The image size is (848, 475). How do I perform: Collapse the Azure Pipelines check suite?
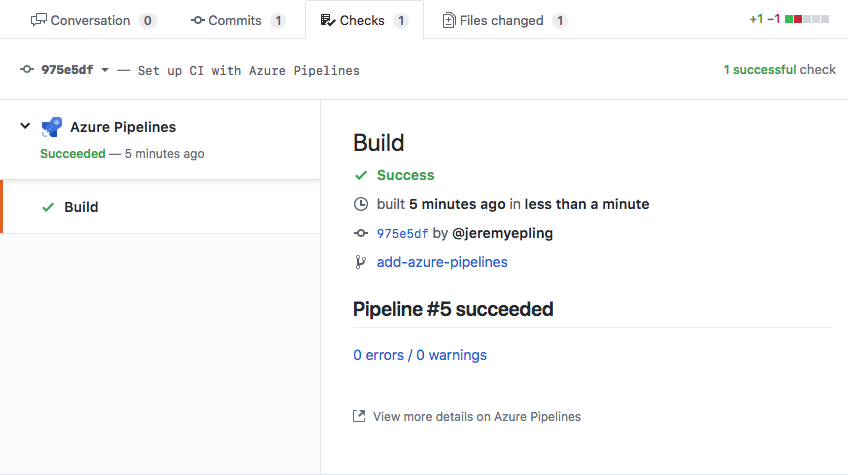click(x=25, y=126)
